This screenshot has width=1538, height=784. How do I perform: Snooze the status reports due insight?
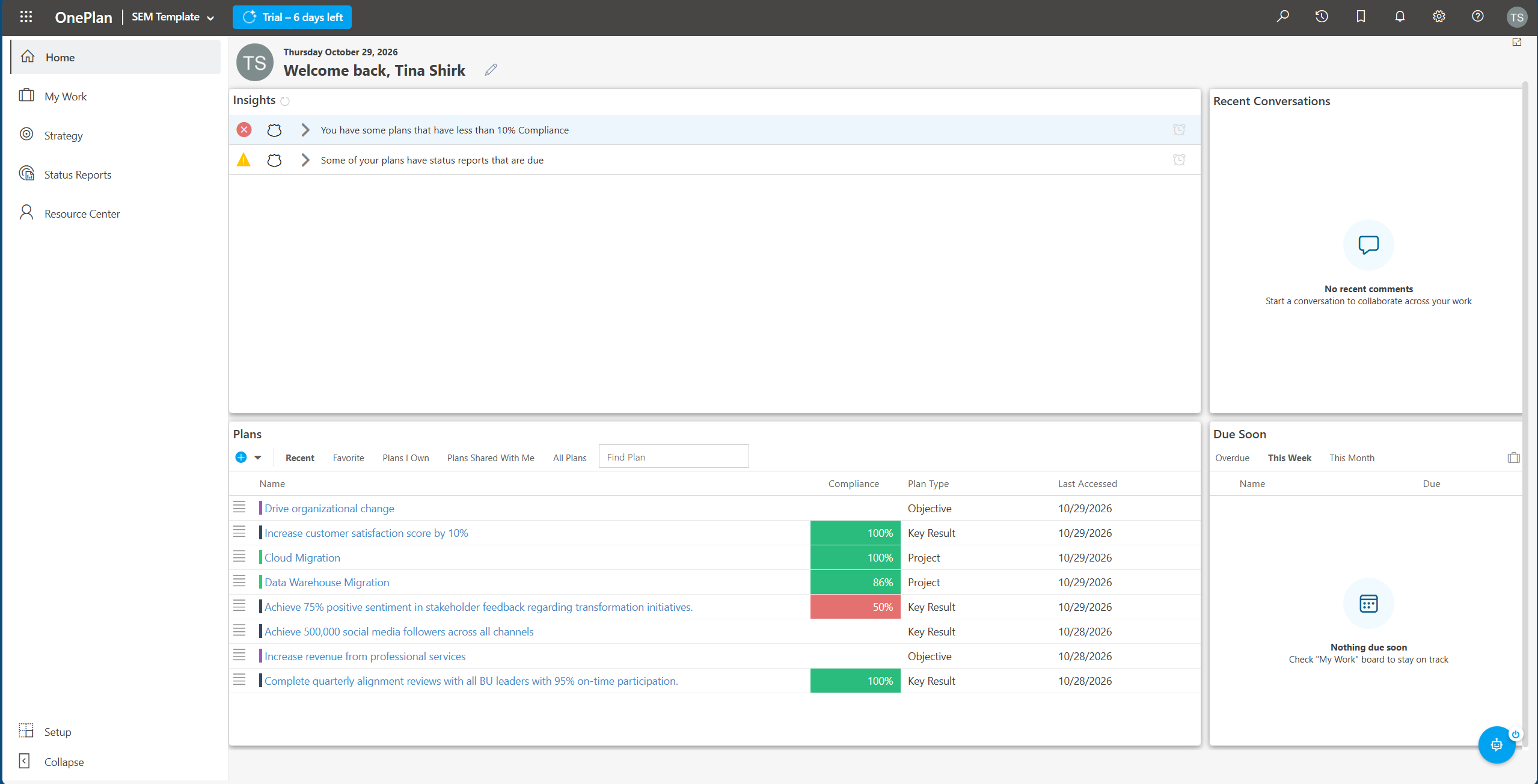click(x=1179, y=160)
